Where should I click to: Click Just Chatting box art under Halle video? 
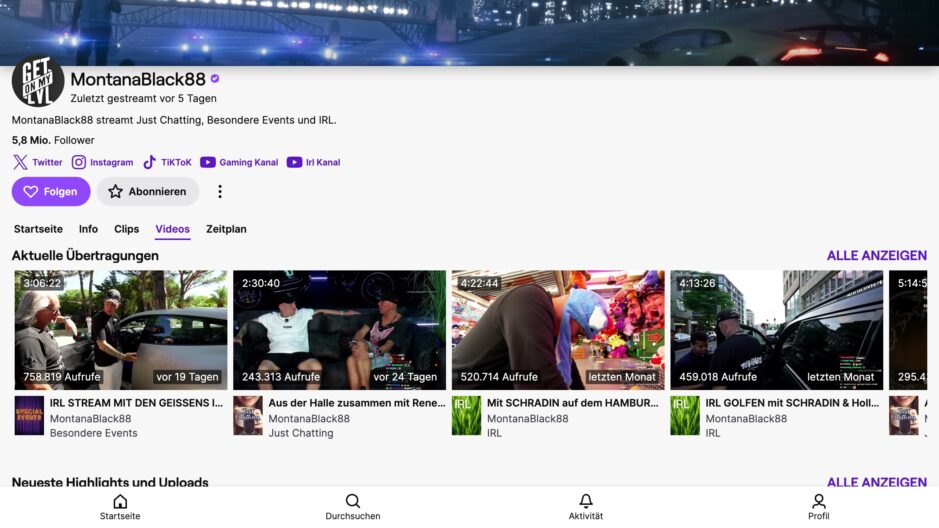coord(248,415)
